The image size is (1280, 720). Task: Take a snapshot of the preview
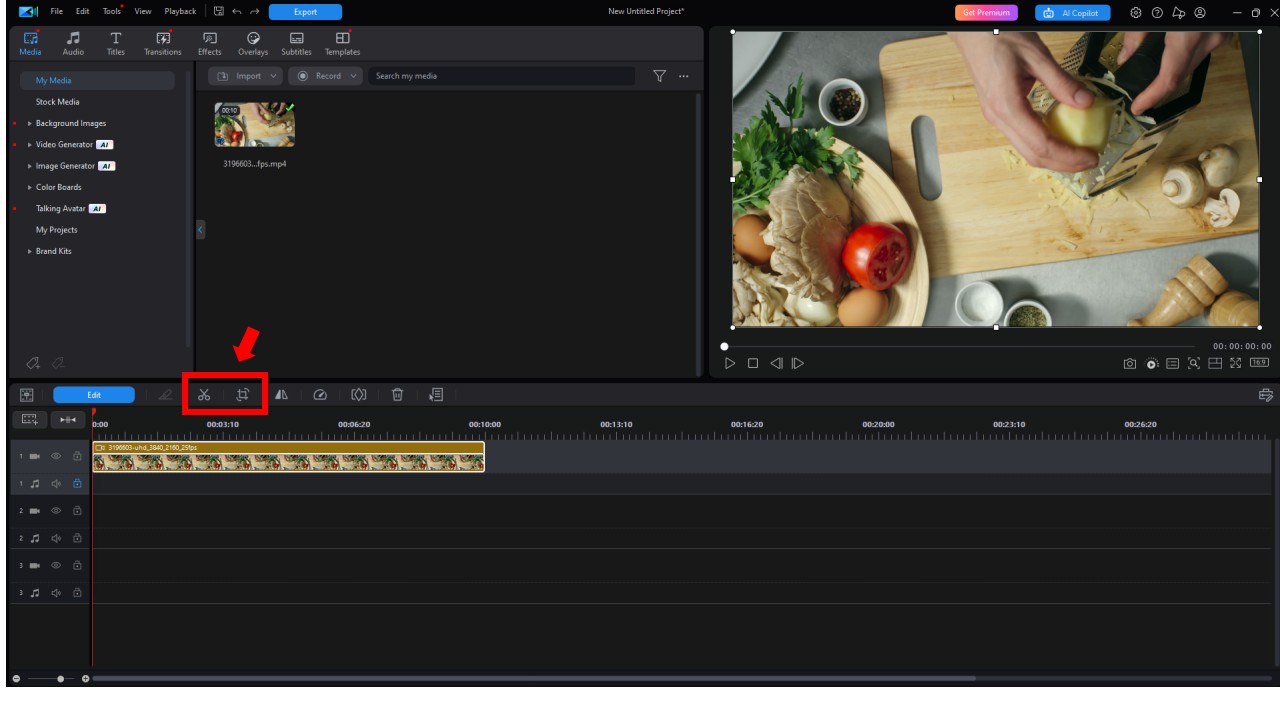pyautogui.click(x=1130, y=363)
